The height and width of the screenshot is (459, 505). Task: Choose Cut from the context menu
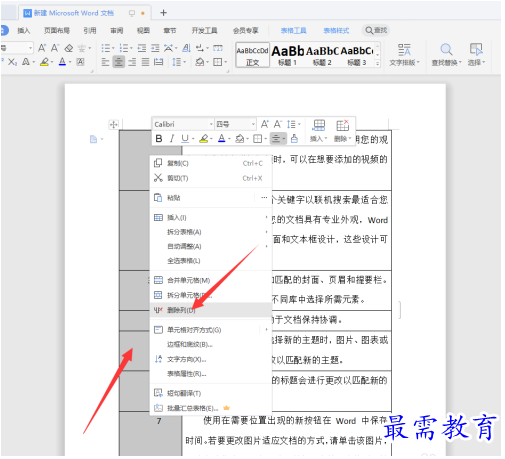point(211,178)
